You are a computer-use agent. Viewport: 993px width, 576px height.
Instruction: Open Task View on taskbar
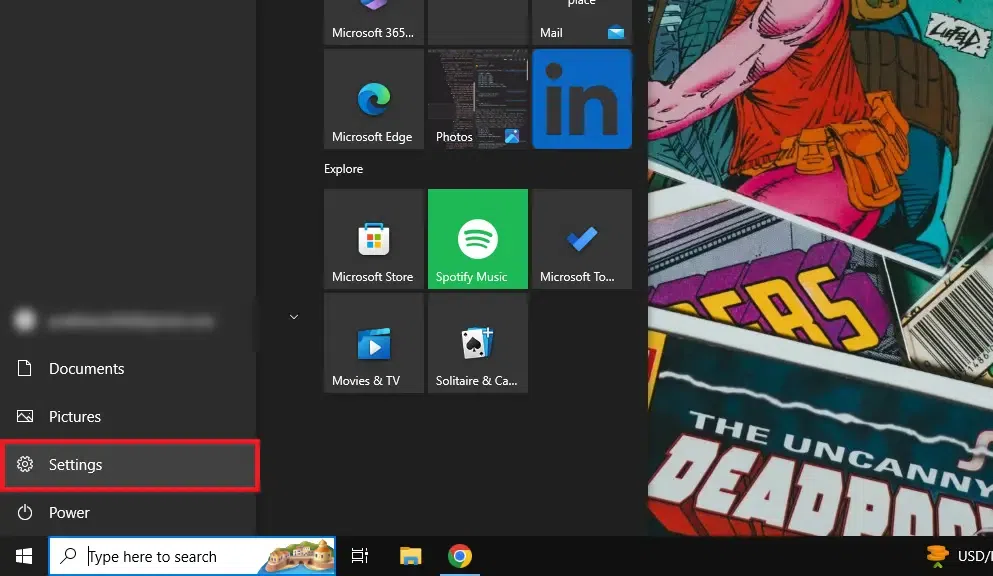click(360, 556)
